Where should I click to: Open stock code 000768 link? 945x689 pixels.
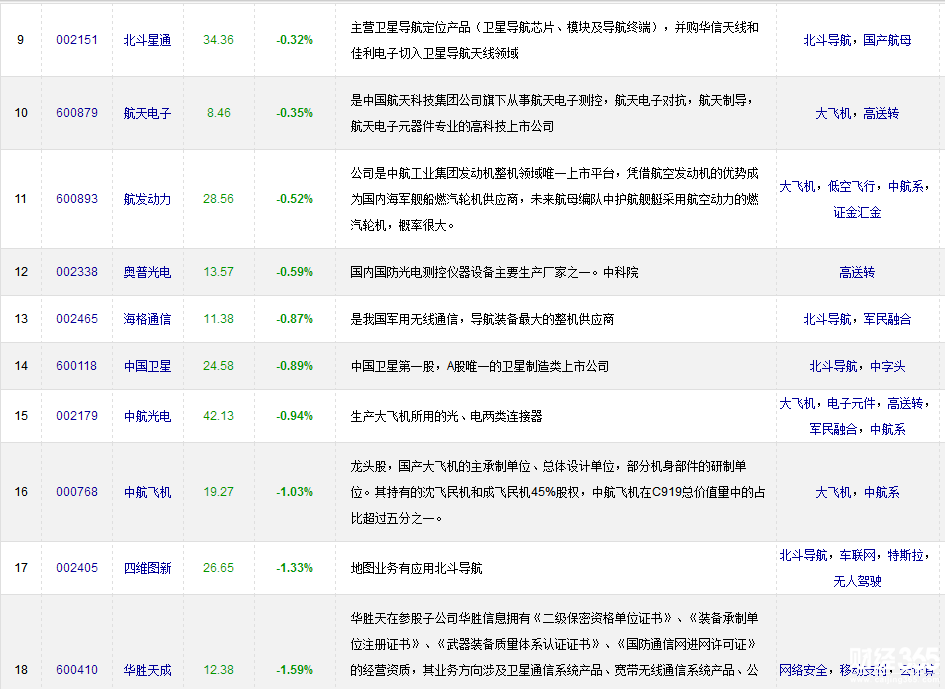[x=77, y=492]
